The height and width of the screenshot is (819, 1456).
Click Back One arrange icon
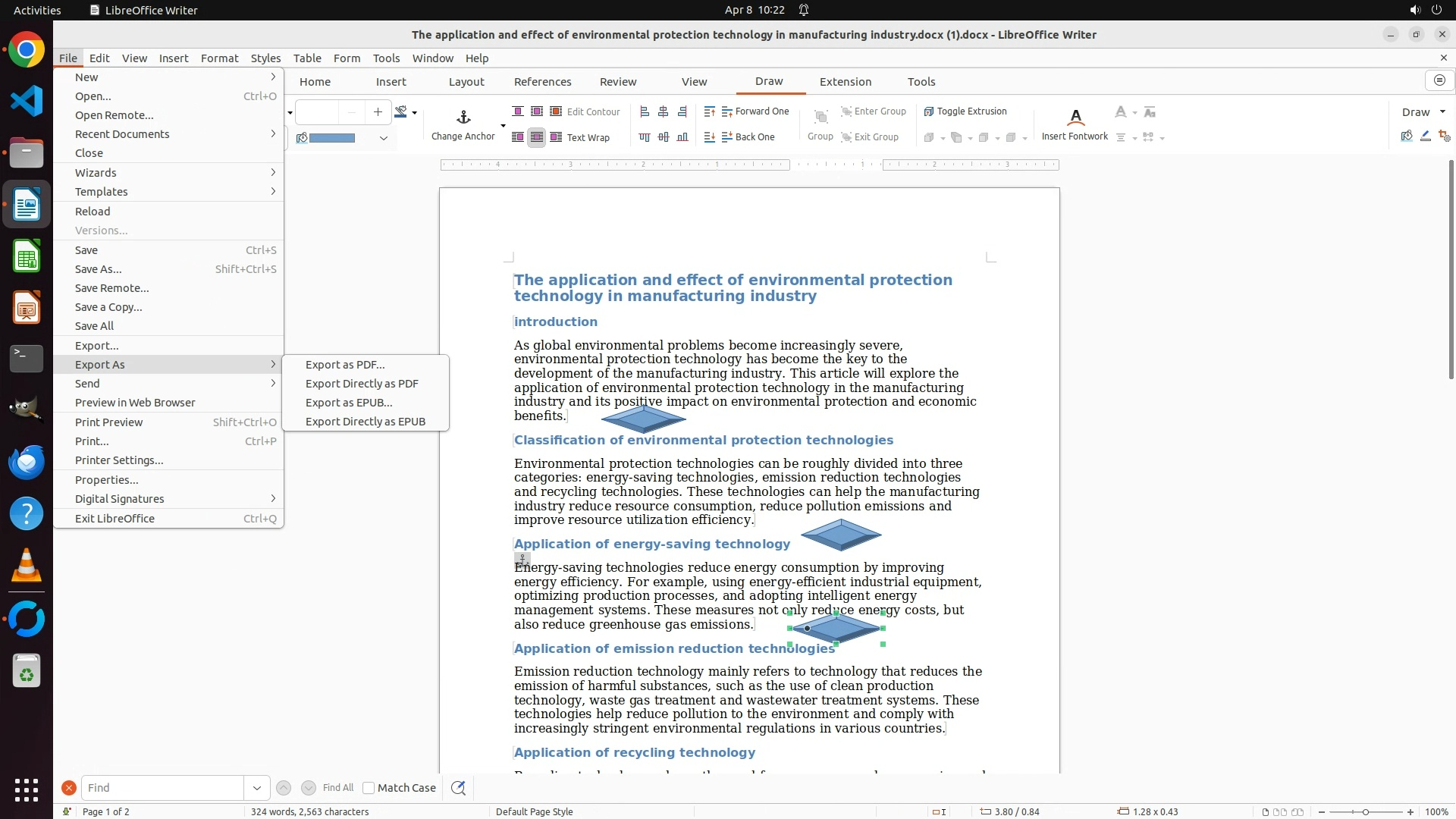727,137
